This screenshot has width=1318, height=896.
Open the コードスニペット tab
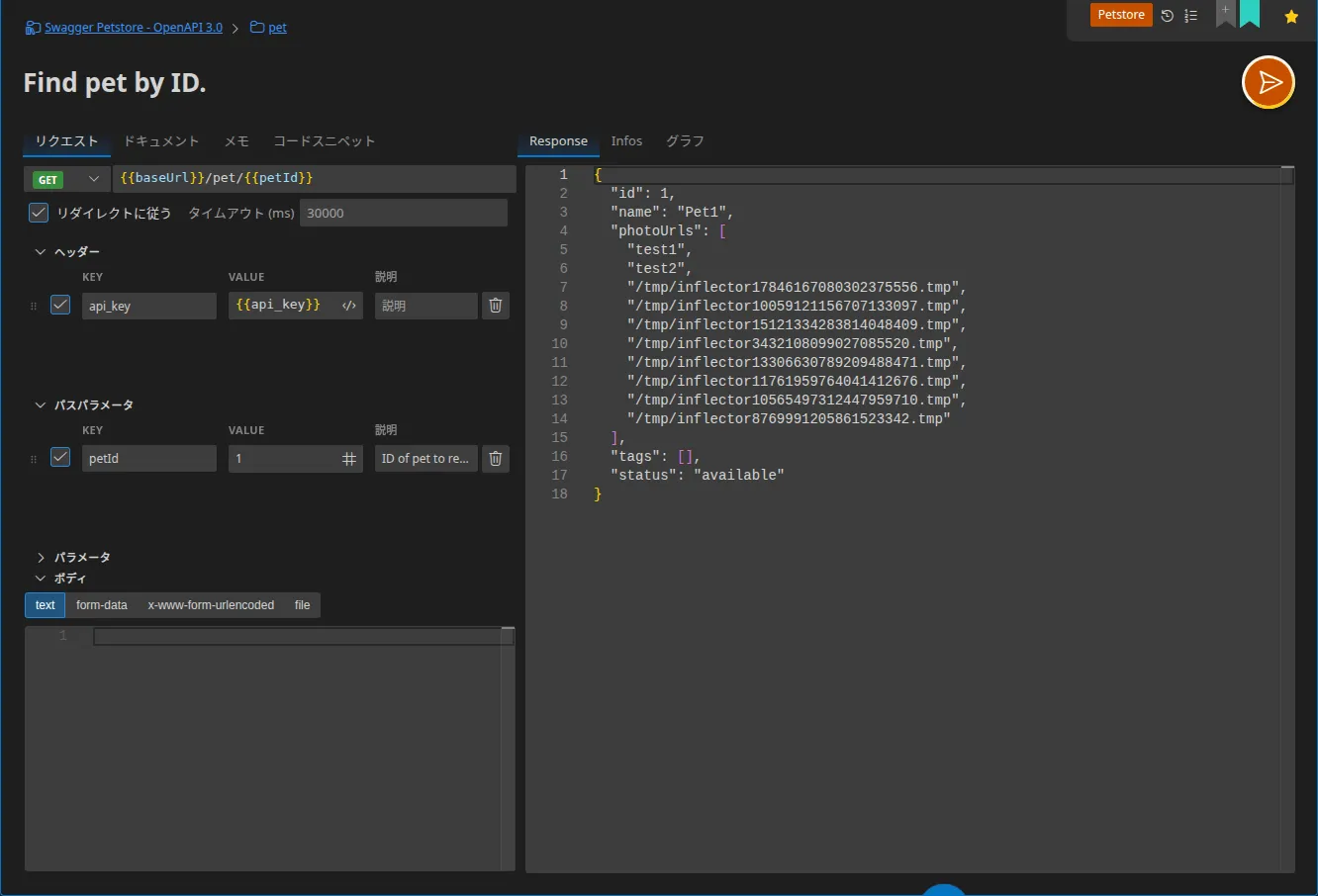pyautogui.click(x=325, y=141)
